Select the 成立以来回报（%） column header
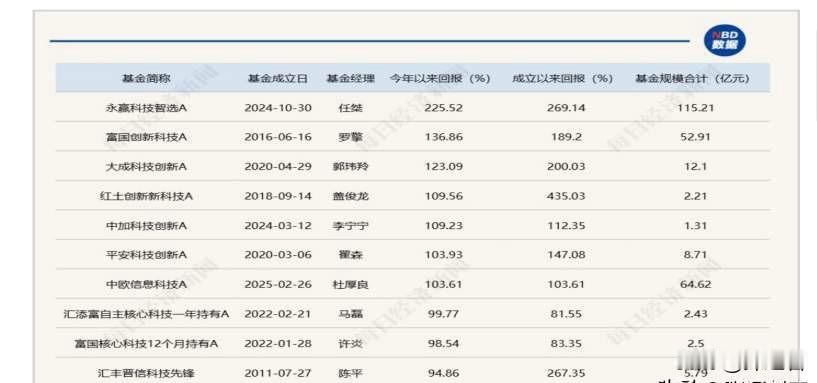 pos(562,79)
